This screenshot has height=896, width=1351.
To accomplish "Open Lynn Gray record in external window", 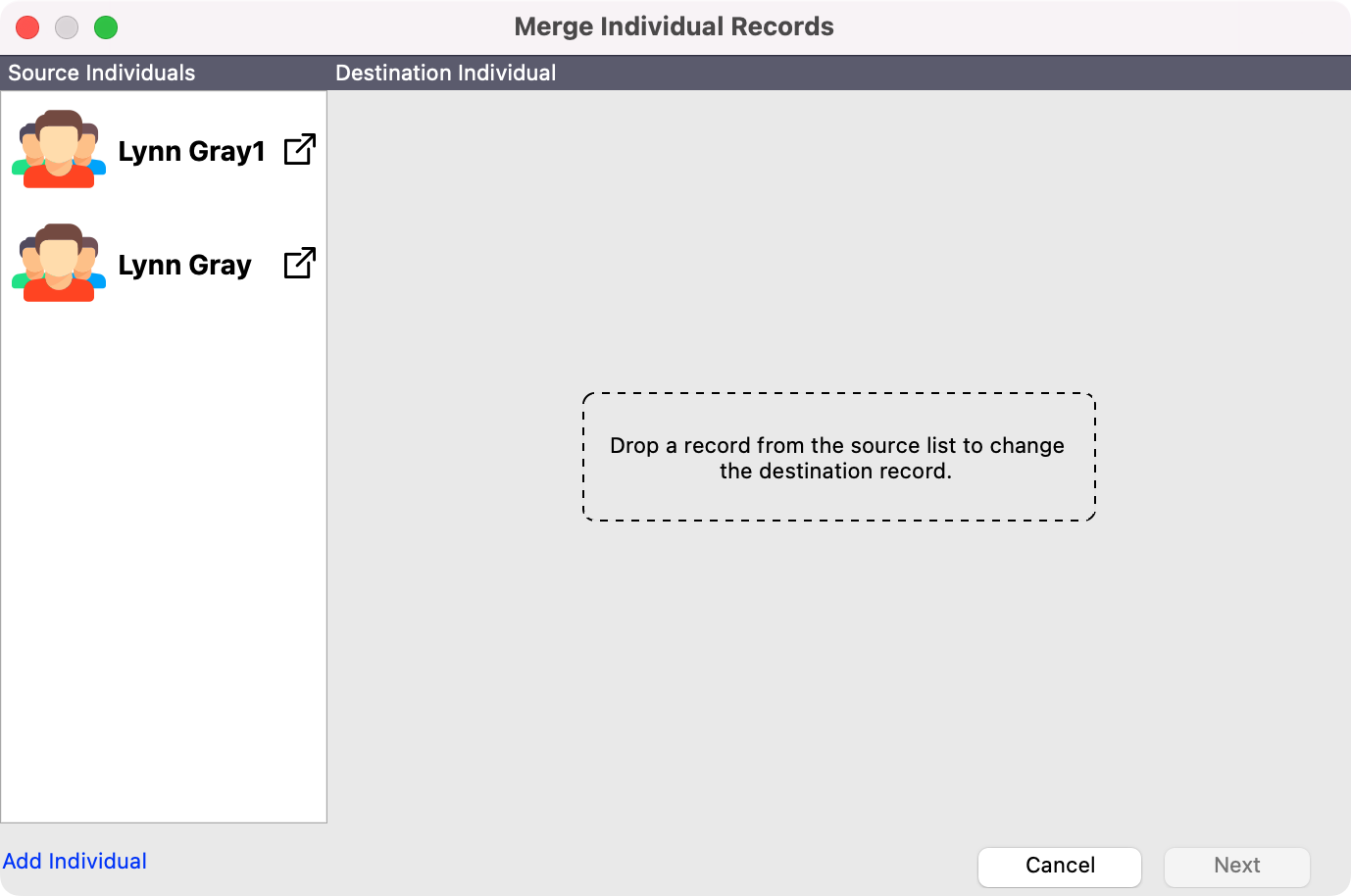I will pos(299,264).
